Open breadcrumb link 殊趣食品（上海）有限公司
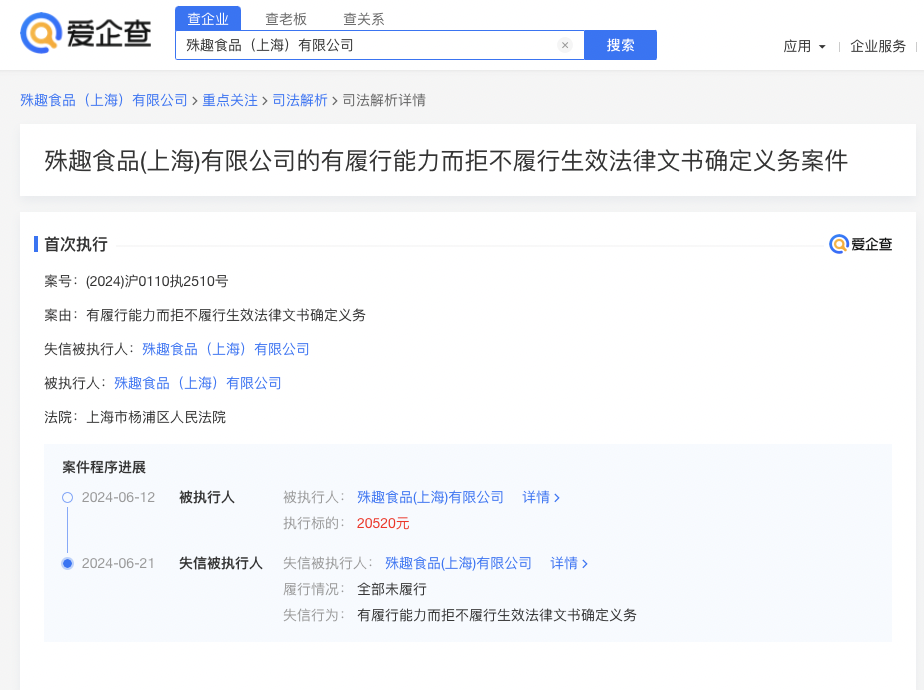This screenshot has width=924, height=690. tap(104, 100)
